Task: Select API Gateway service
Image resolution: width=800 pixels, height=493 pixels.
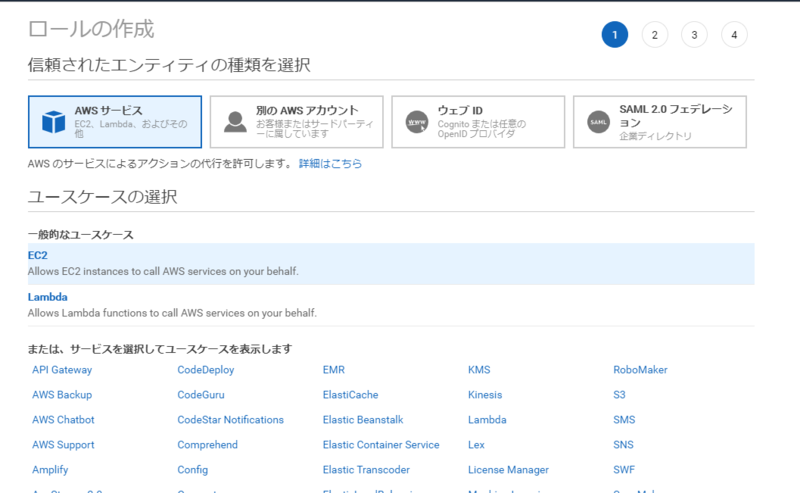Action: pos(62,370)
